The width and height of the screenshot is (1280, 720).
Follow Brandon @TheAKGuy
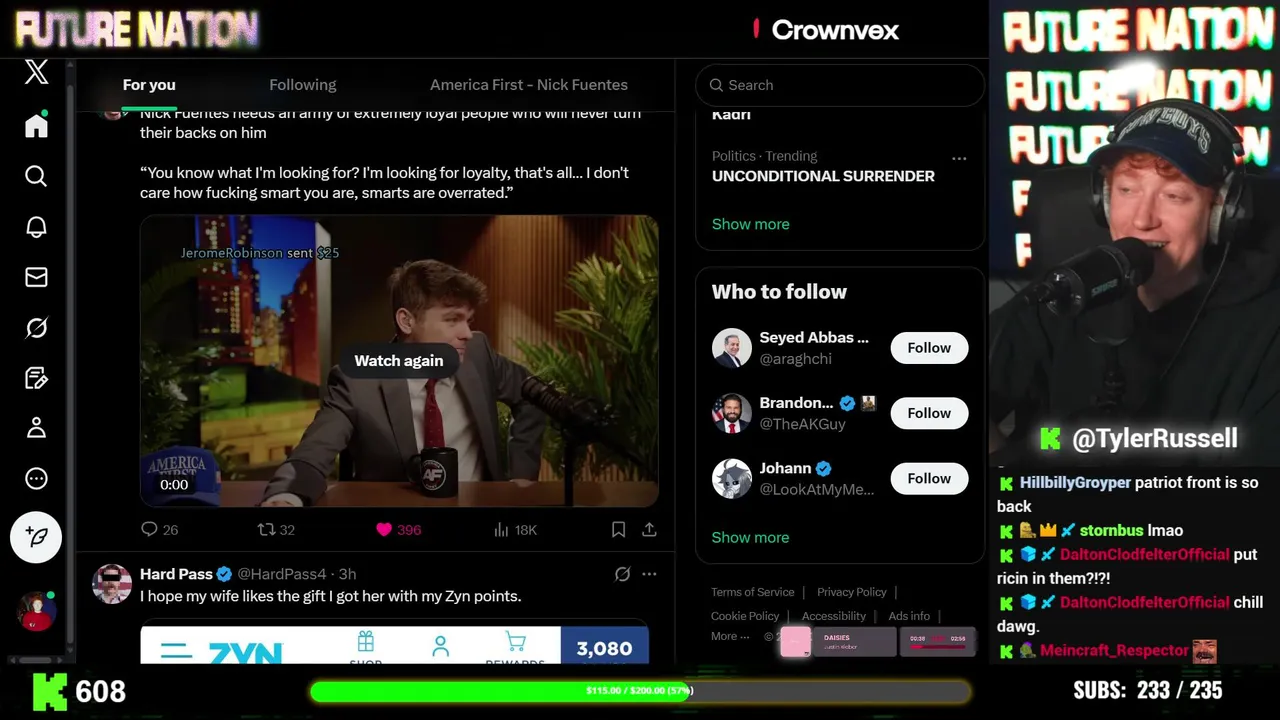point(929,413)
